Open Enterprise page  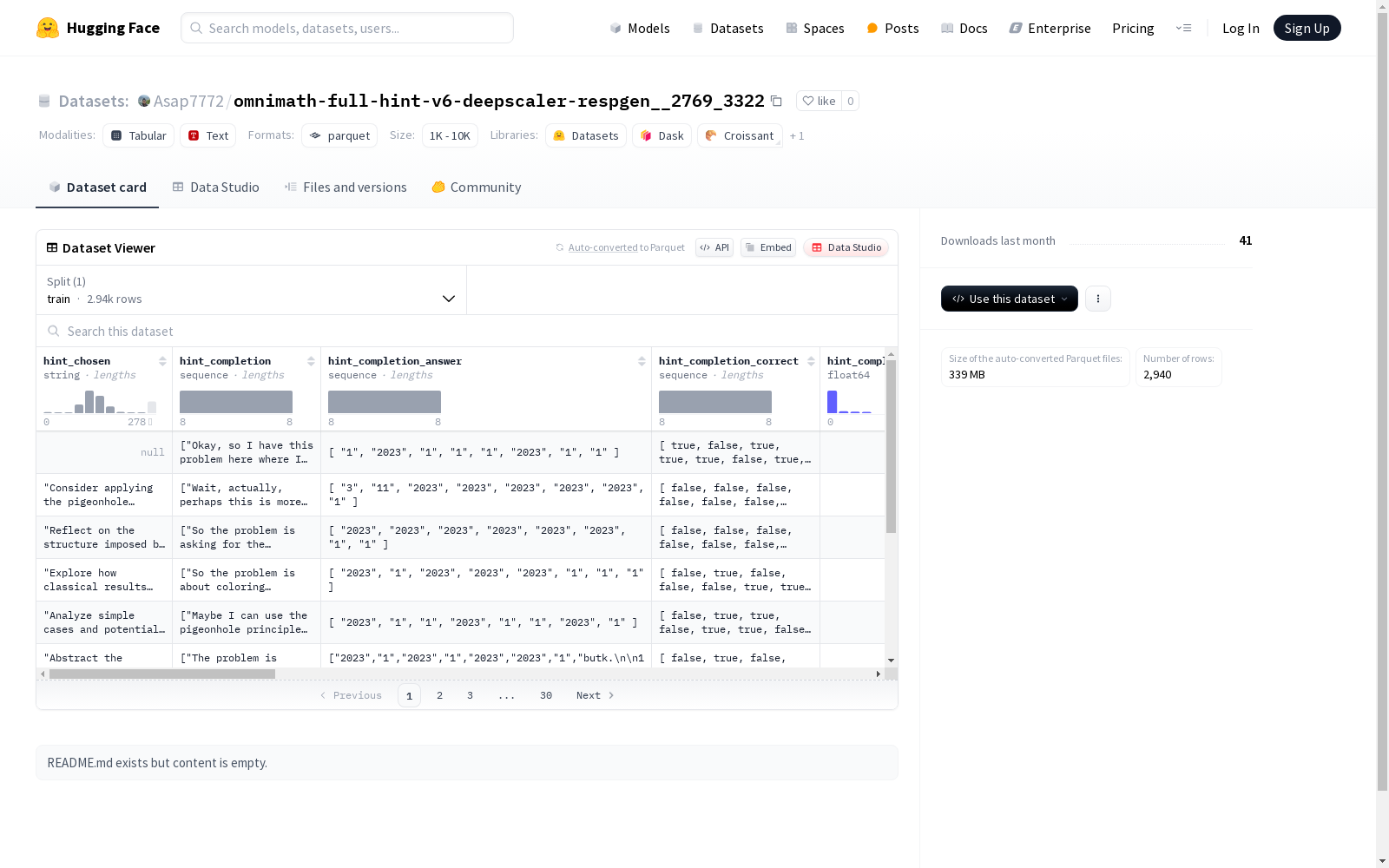point(1050,28)
